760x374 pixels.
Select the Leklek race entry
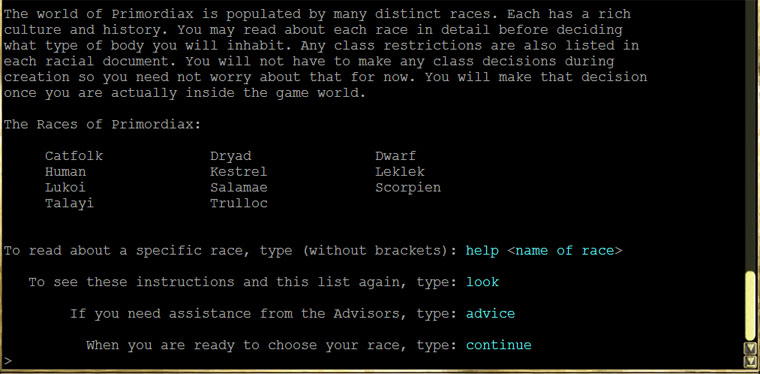pyautogui.click(x=400, y=171)
